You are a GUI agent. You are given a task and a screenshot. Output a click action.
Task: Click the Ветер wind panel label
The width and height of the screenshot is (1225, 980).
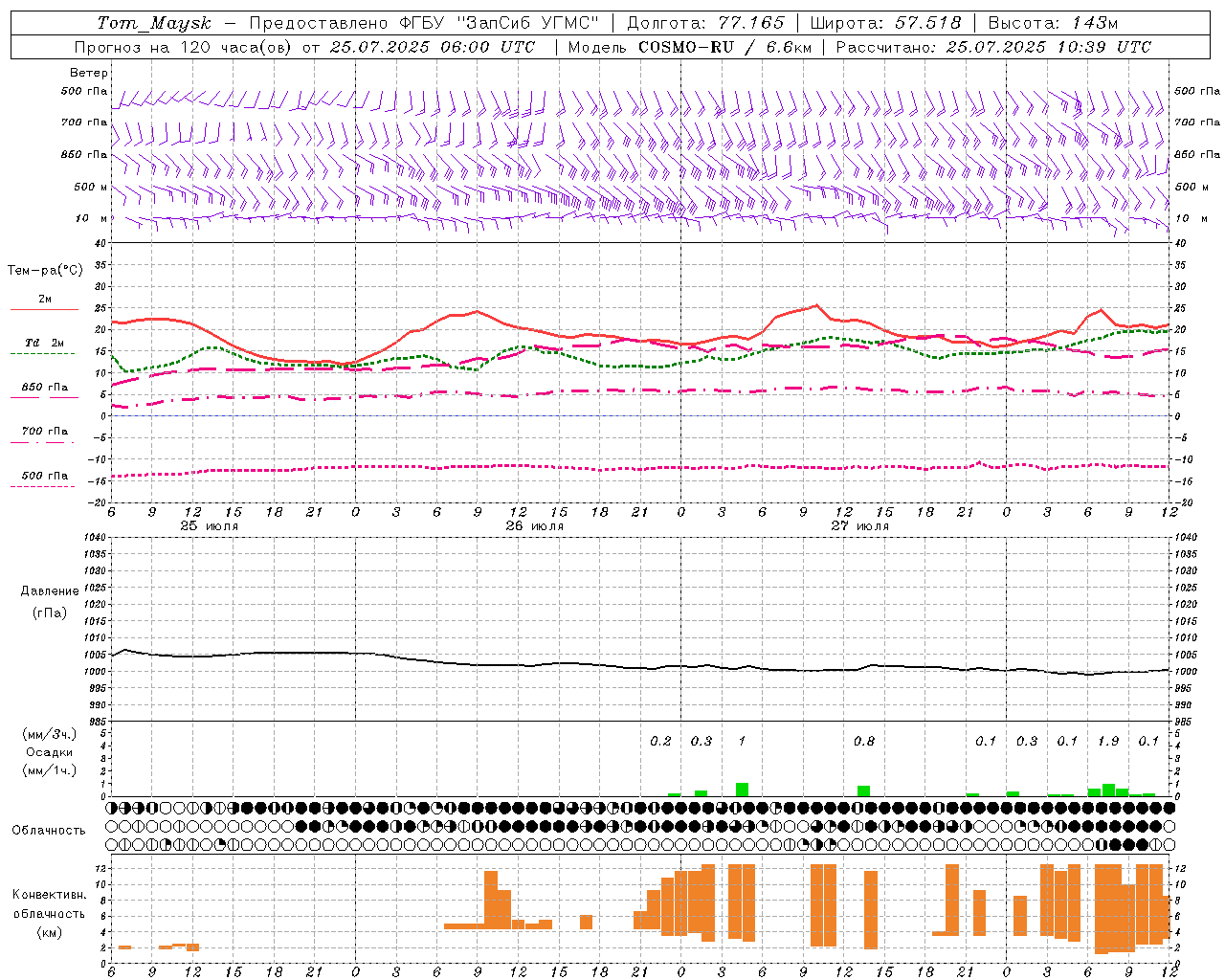point(88,73)
